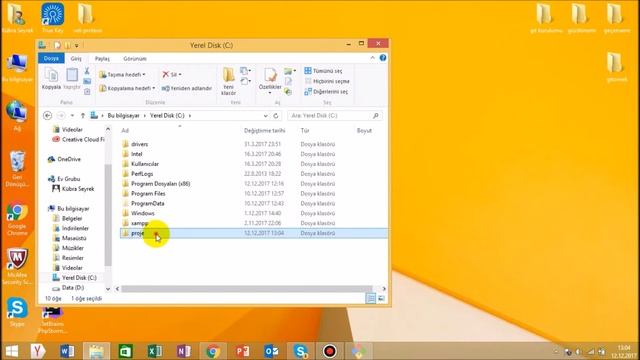Open the address bar history dropdown
This screenshot has width=640, height=360.
tap(266, 116)
